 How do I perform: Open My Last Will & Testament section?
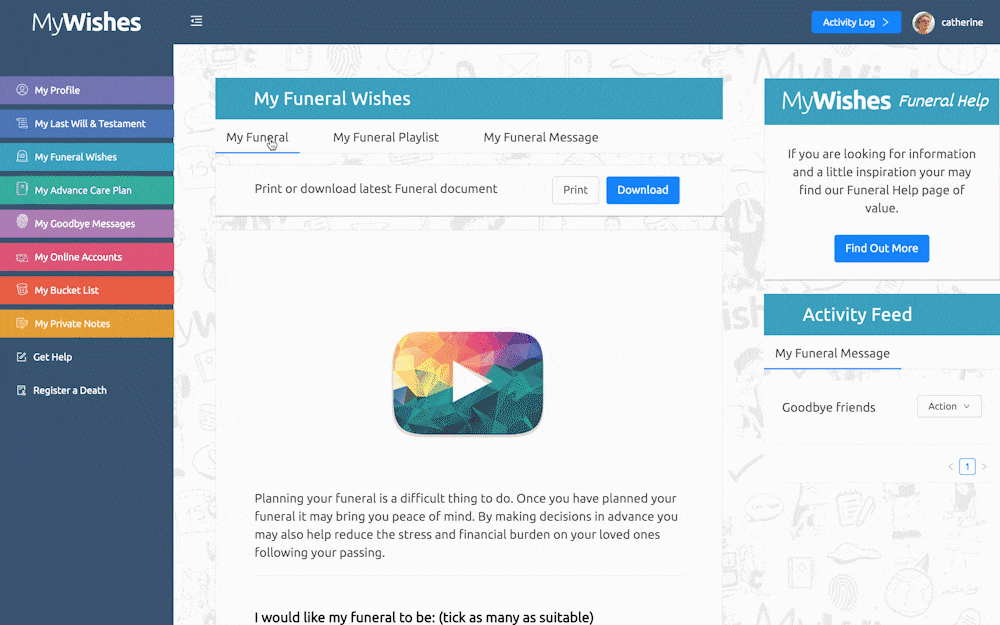pos(87,124)
